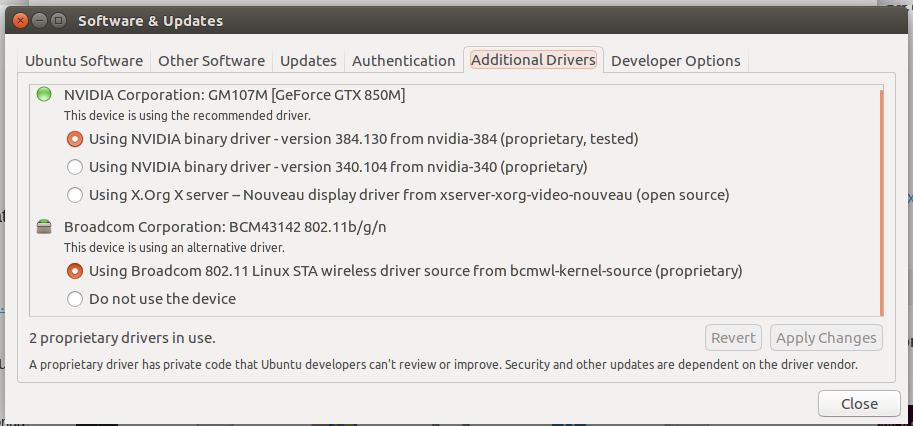Viewport: 913px width, 426px height.
Task: Choose the Nouveau open source display driver
Action: (x=398, y=195)
